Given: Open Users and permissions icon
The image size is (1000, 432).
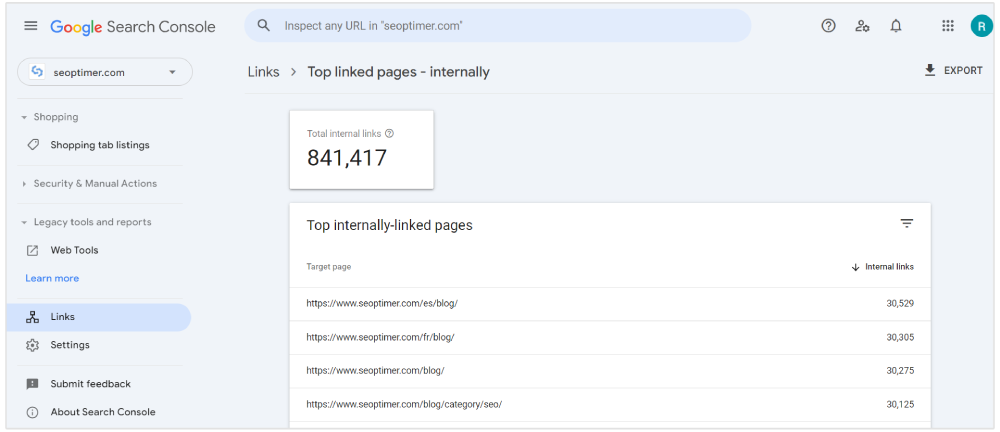Looking at the screenshot, I should pos(862,26).
